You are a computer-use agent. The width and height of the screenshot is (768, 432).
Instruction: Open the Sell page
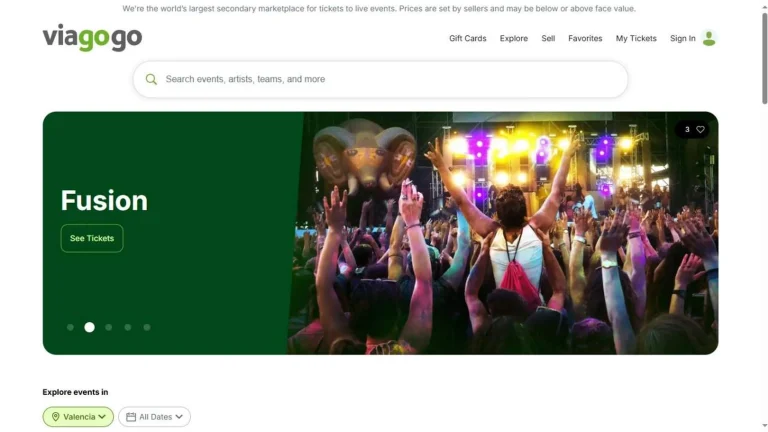[548, 38]
